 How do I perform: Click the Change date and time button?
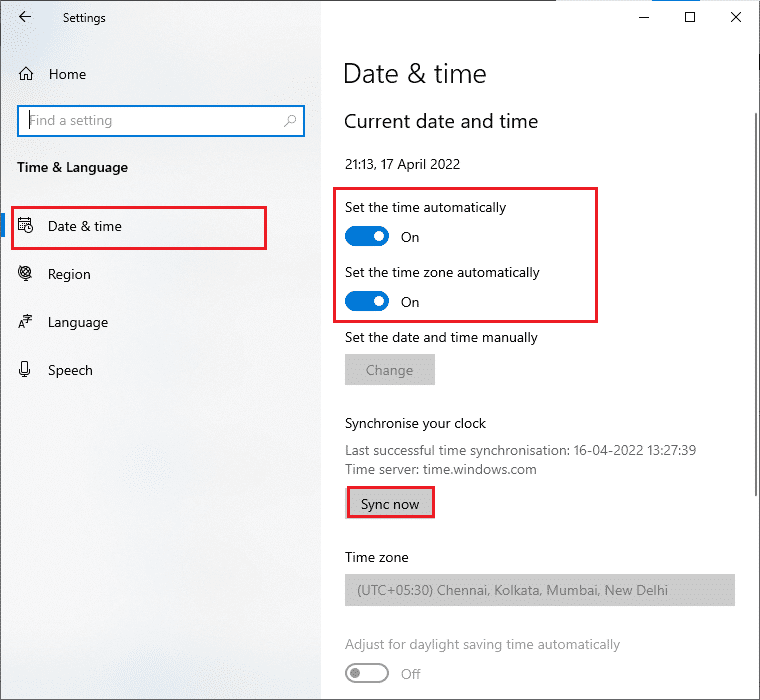pos(390,370)
